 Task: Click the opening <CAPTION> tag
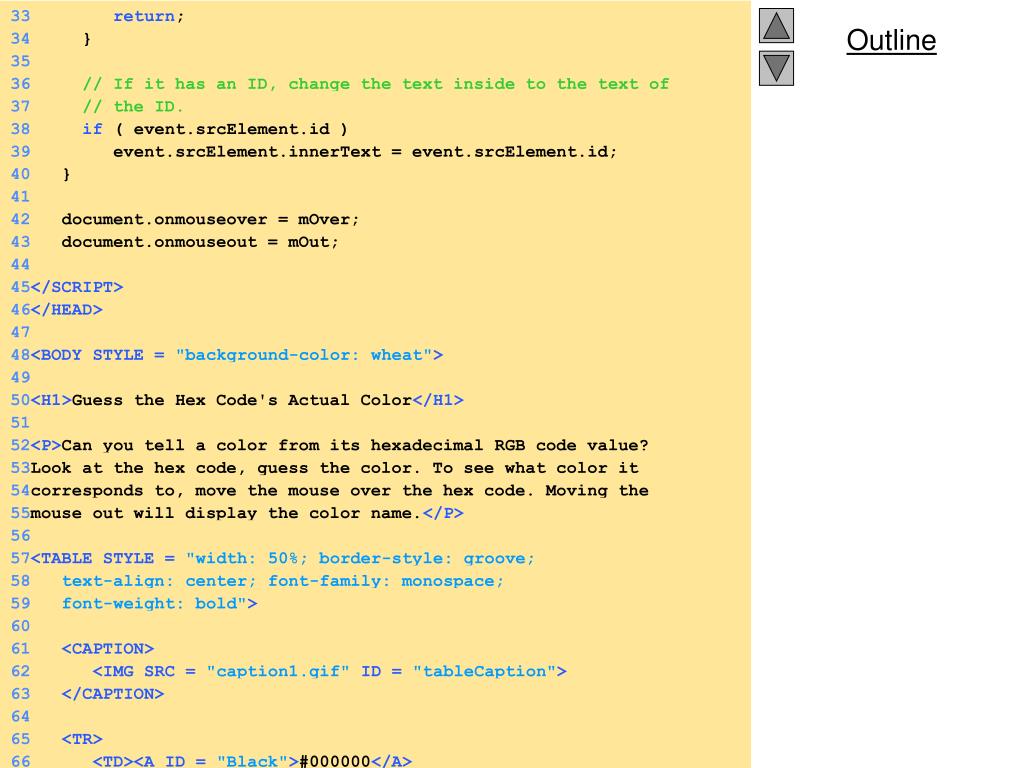pos(108,649)
